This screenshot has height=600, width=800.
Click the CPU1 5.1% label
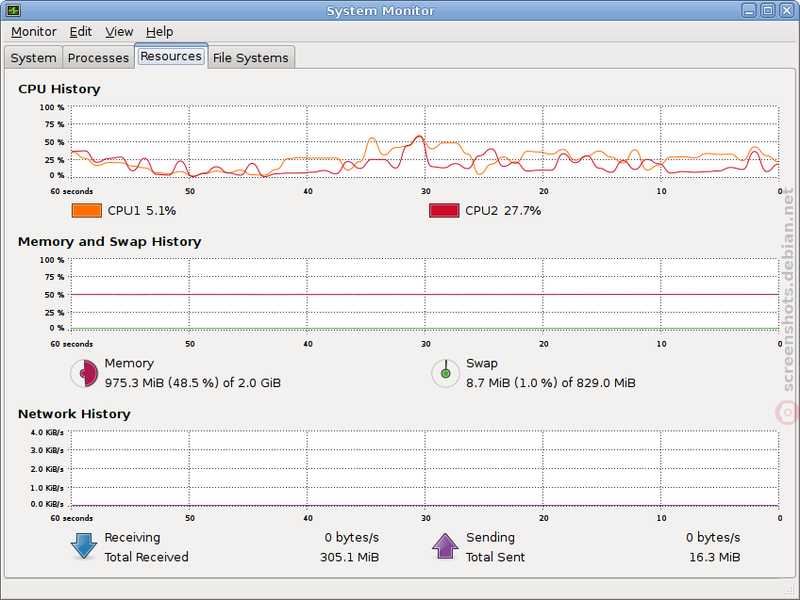[141, 211]
